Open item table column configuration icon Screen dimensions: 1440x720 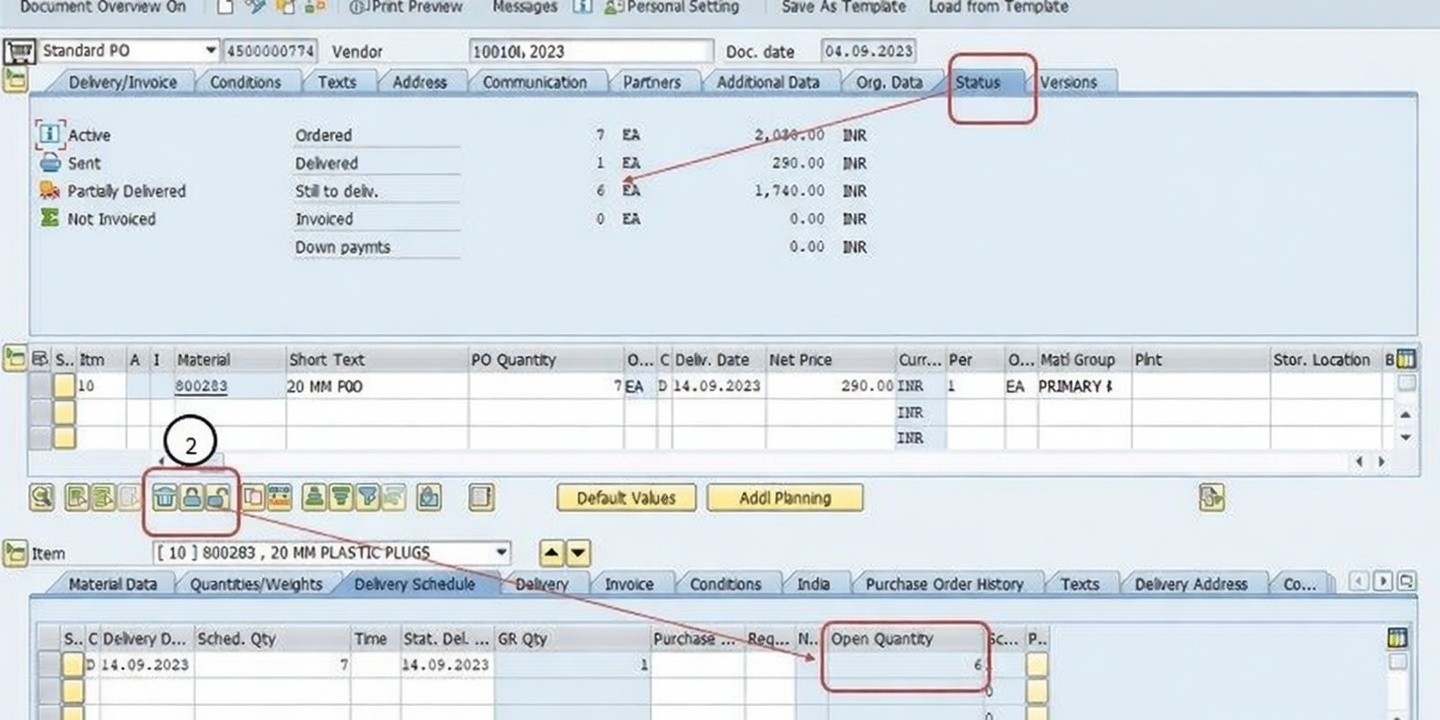pyautogui.click(x=1406, y=359)
